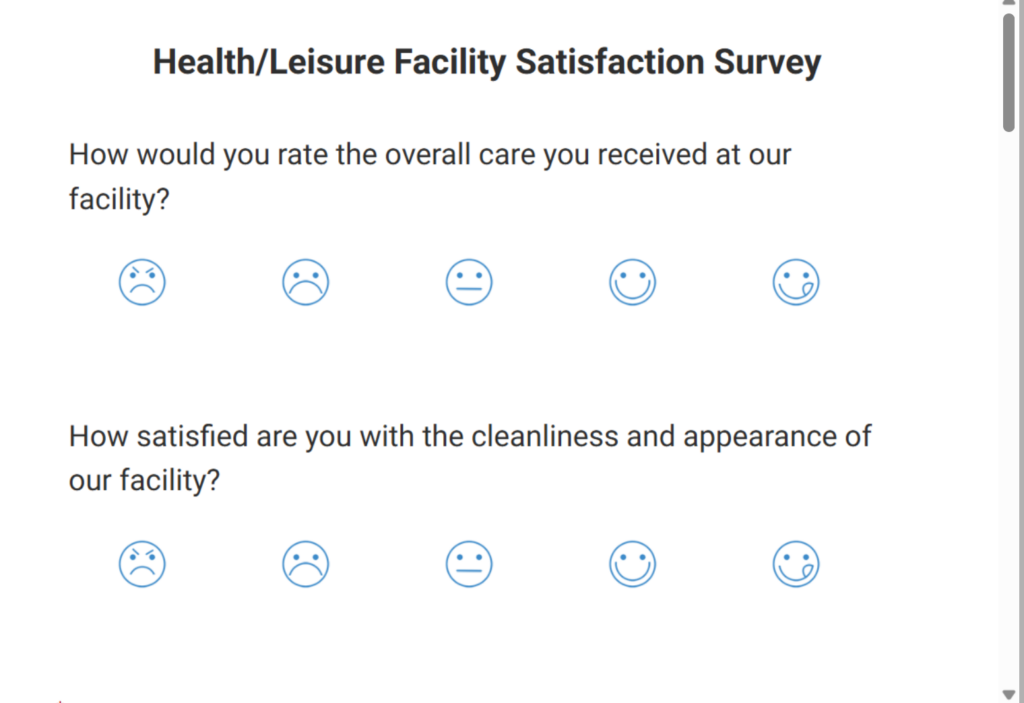Select the angry face for cleanliness question
Image resolution: width=1024 pixels, height=703 pixels.
point(141,563)
